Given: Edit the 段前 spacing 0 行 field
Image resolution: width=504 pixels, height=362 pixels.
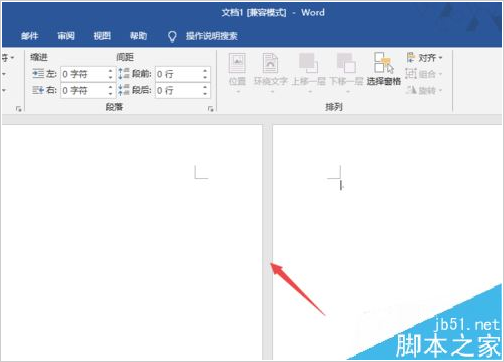Looking at the screenshot, I should [x=183, y=74].
